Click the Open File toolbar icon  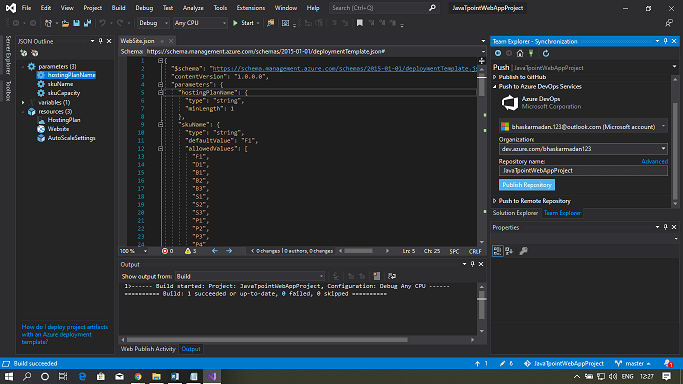click(x=65, y=23)
